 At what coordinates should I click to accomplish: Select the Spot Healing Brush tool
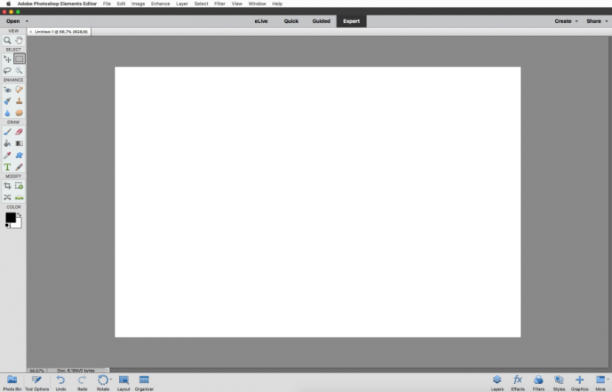coord(19,90)
